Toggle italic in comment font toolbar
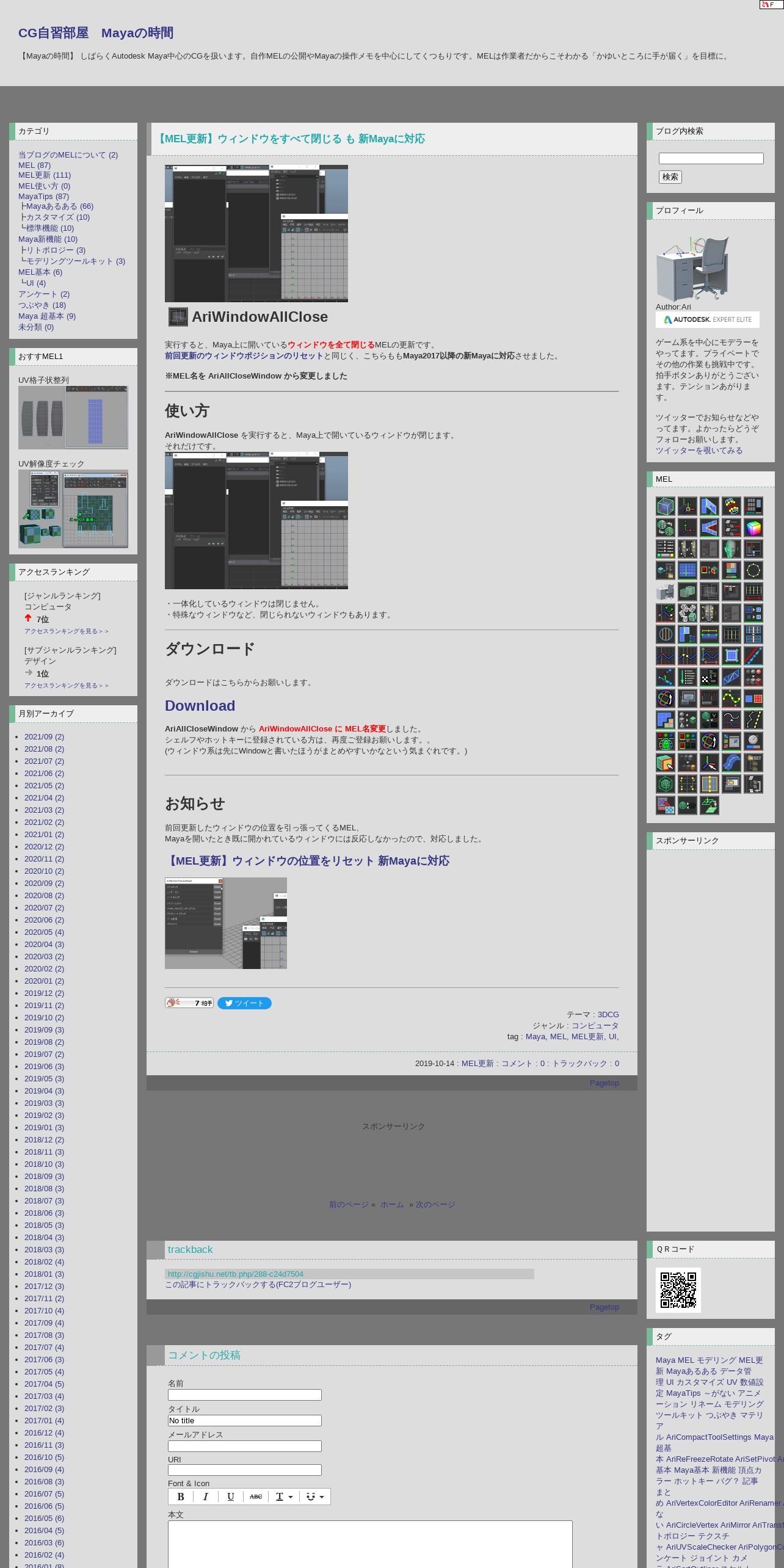784x1568 pixels. (x=206, y=1497)
